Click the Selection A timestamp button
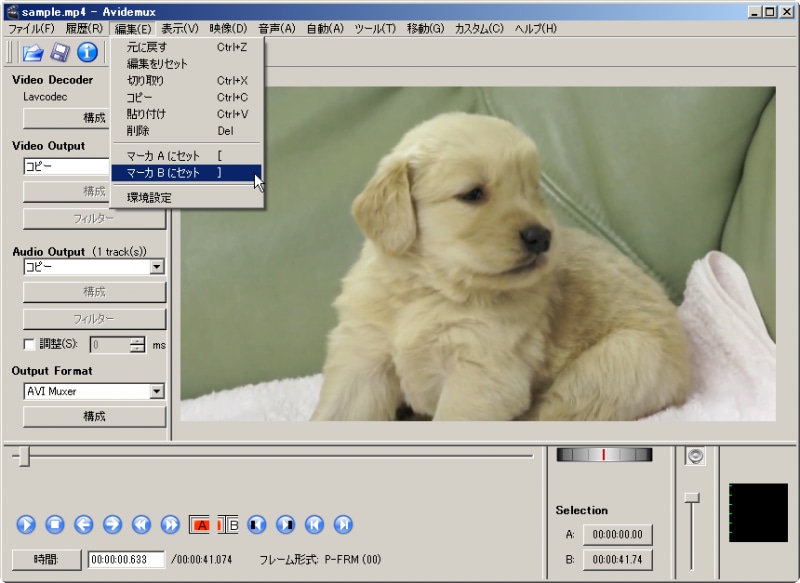This screenshot has width=800, height=583. tap(617, 535)
